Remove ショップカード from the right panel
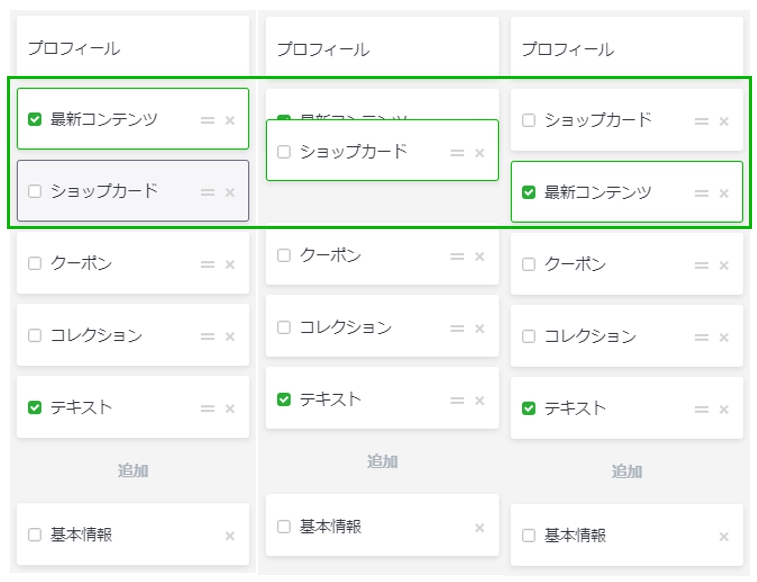The width and height of the screenshot is (757, 582). pos(724,121)
